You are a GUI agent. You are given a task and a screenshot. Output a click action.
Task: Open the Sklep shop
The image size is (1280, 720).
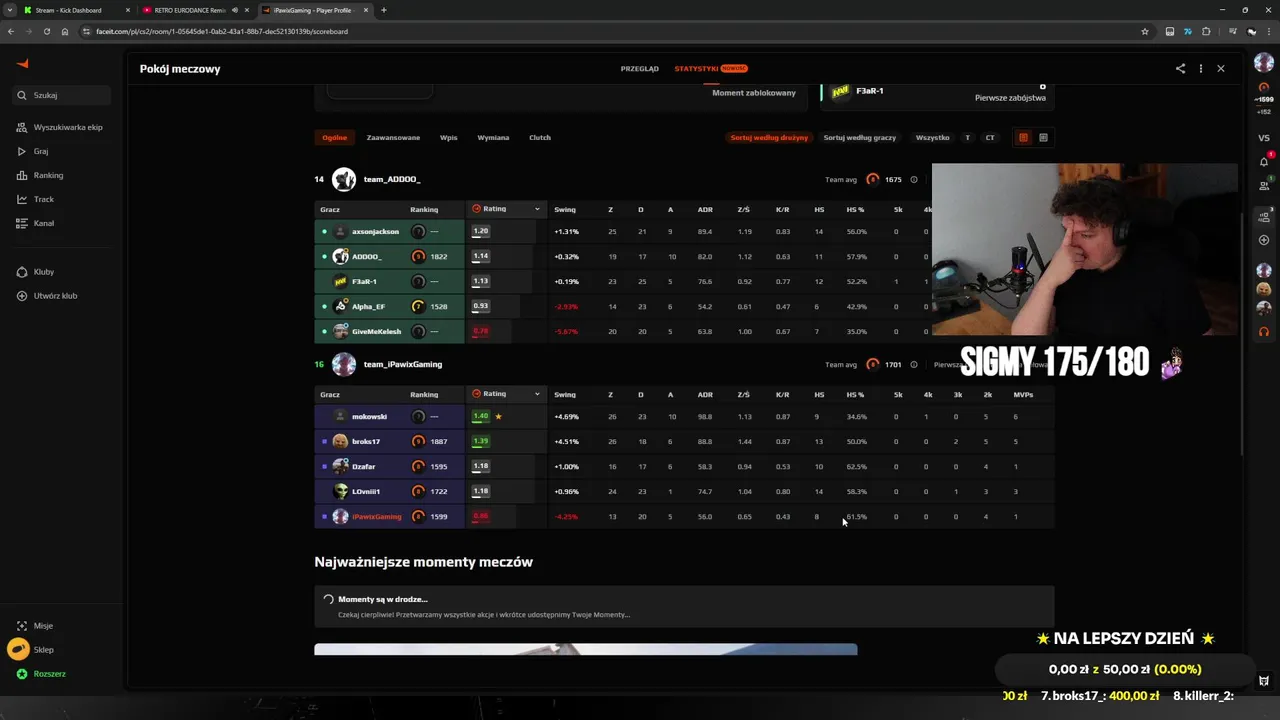tap(33, 649)
